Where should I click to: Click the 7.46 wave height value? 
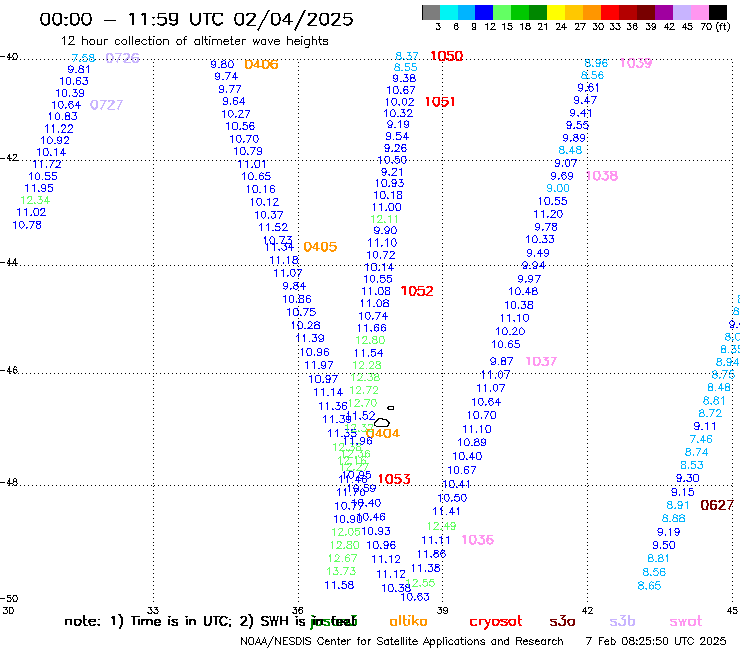click(x=701, y=439)
